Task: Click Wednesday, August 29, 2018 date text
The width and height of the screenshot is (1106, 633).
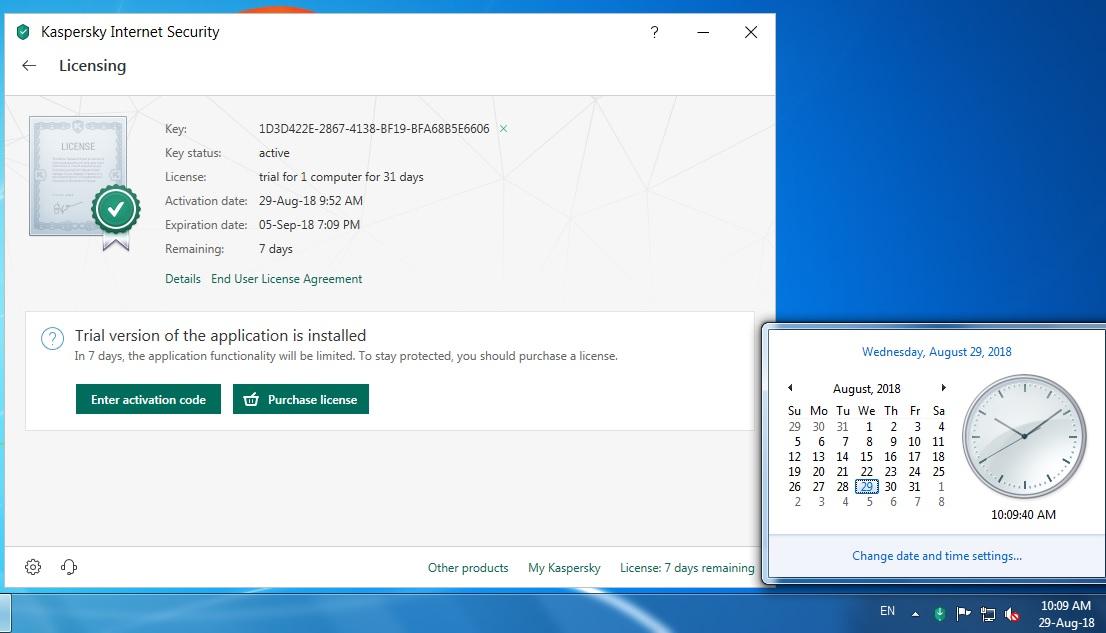Action: [937, 351]
